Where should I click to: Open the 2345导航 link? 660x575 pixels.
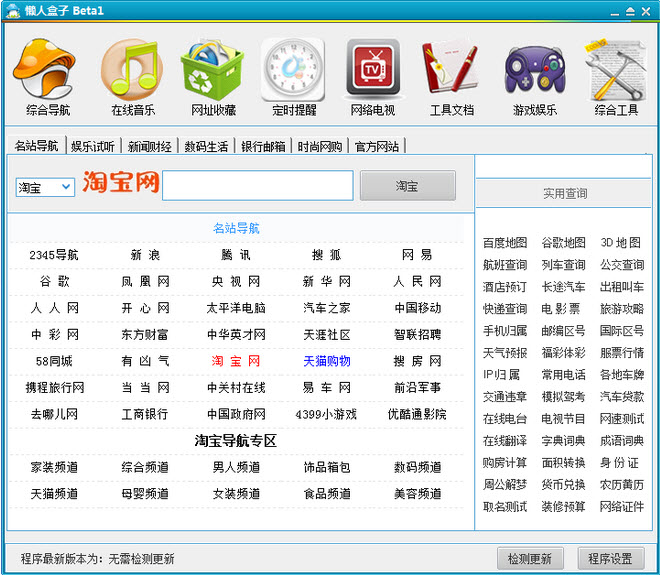point(54,255)
